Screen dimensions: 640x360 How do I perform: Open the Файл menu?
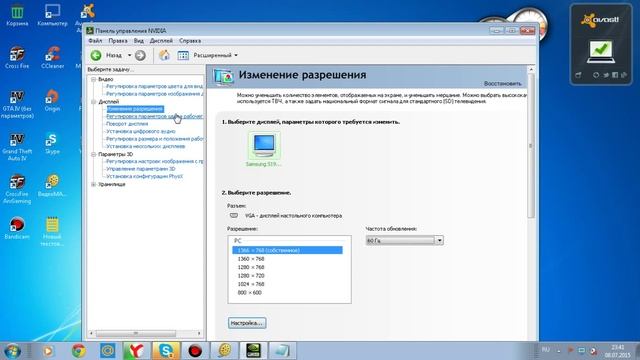(95, 41)
